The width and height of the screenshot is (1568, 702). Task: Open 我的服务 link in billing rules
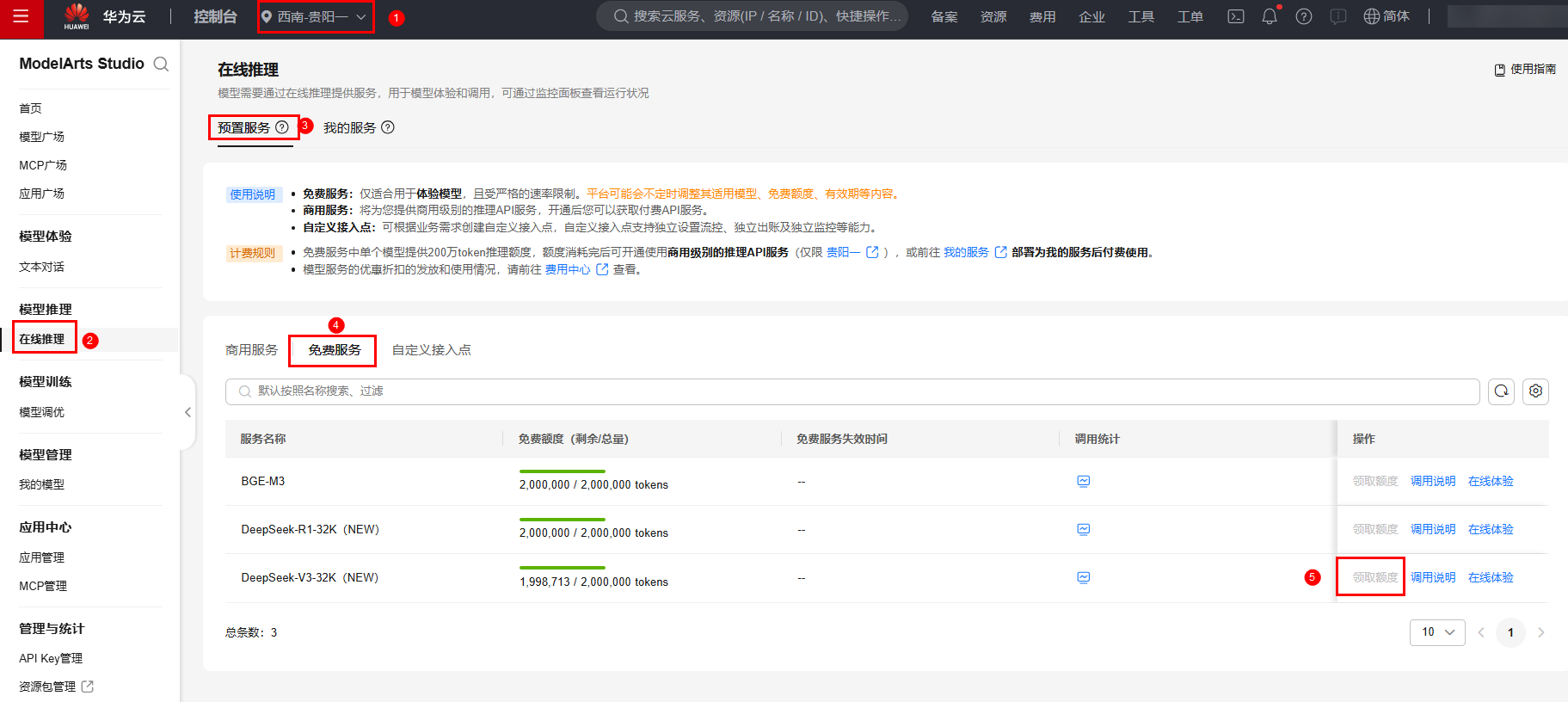(x=975, y=252)
